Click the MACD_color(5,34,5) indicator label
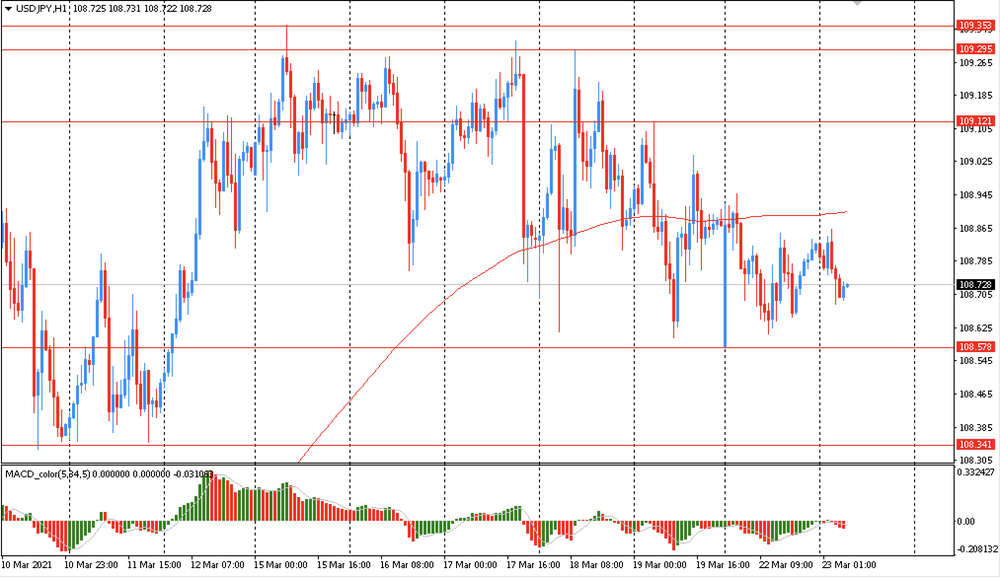 tap(48, 474)
